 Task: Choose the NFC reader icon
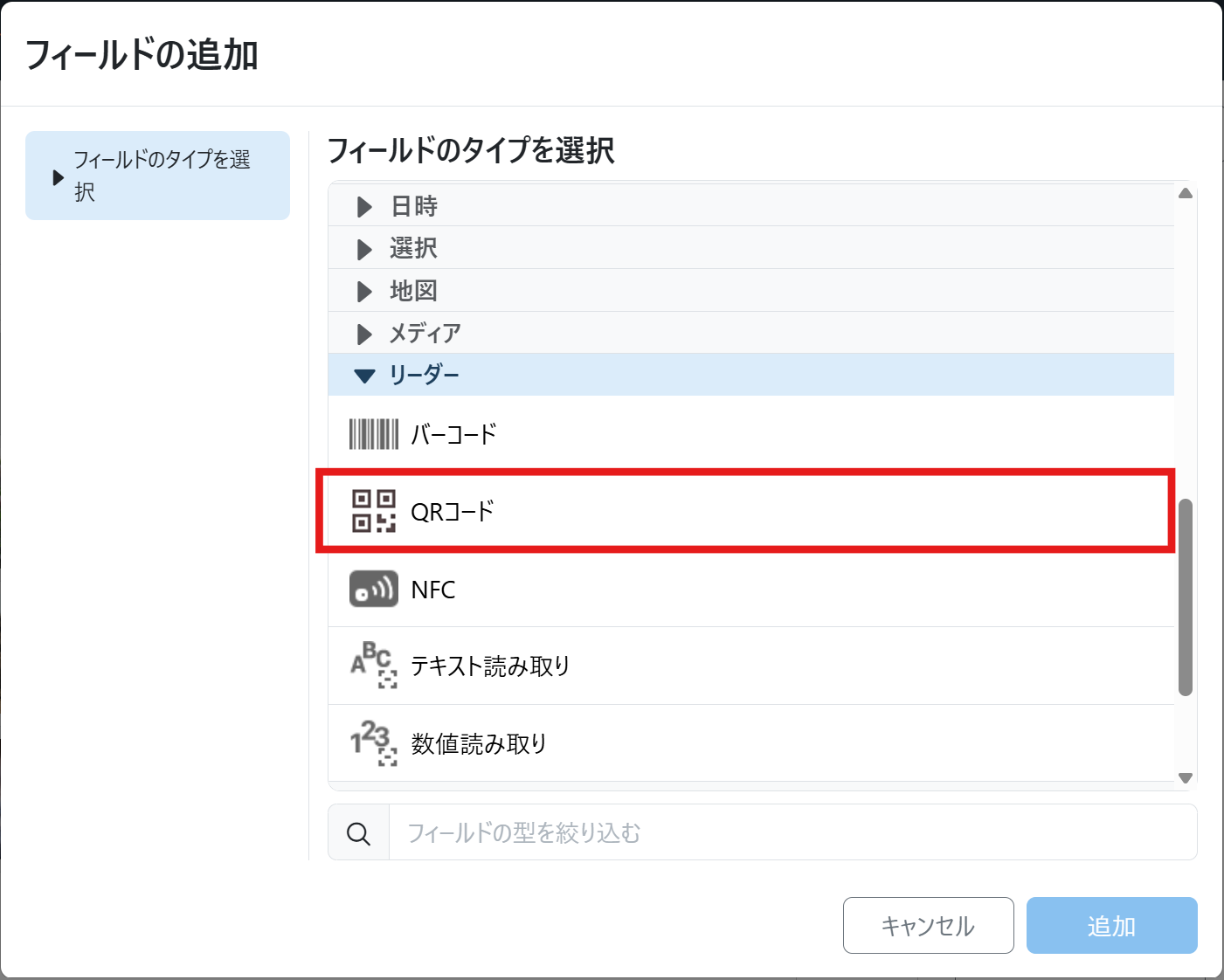373,589
